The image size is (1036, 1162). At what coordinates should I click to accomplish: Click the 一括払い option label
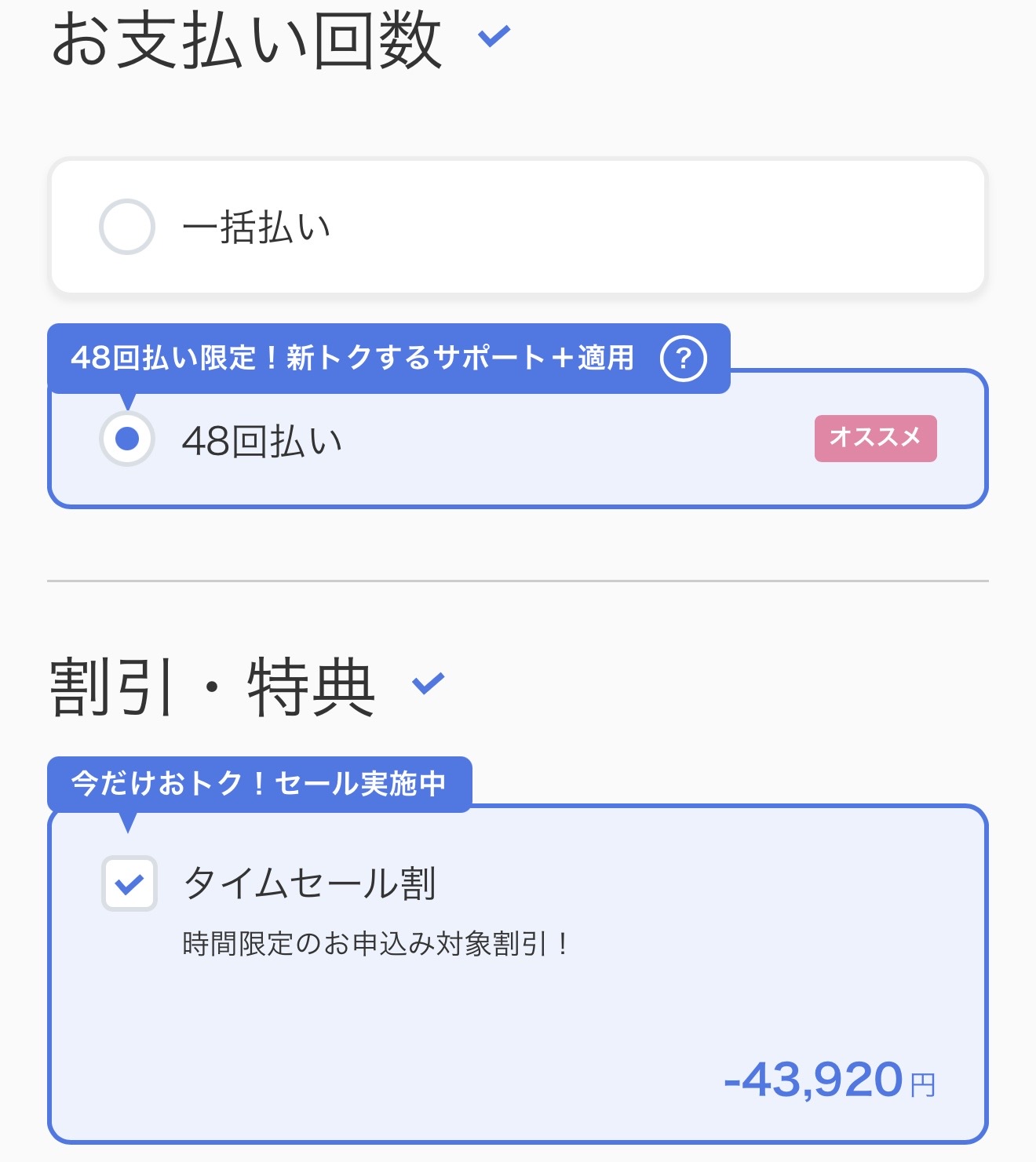(257, 228)
